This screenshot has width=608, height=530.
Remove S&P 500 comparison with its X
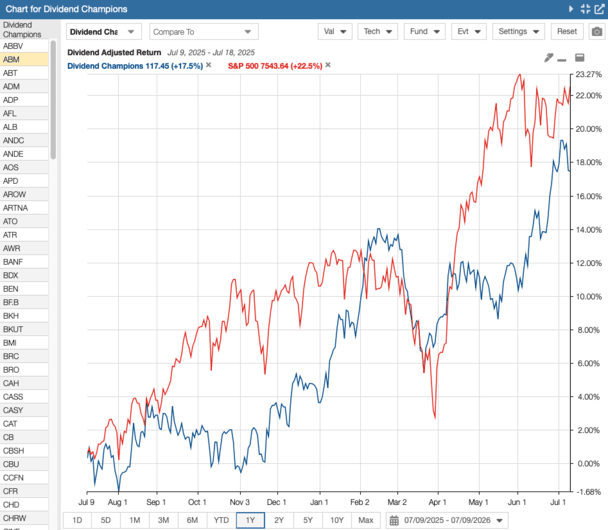pyautogui.click(x=328, y=65)
